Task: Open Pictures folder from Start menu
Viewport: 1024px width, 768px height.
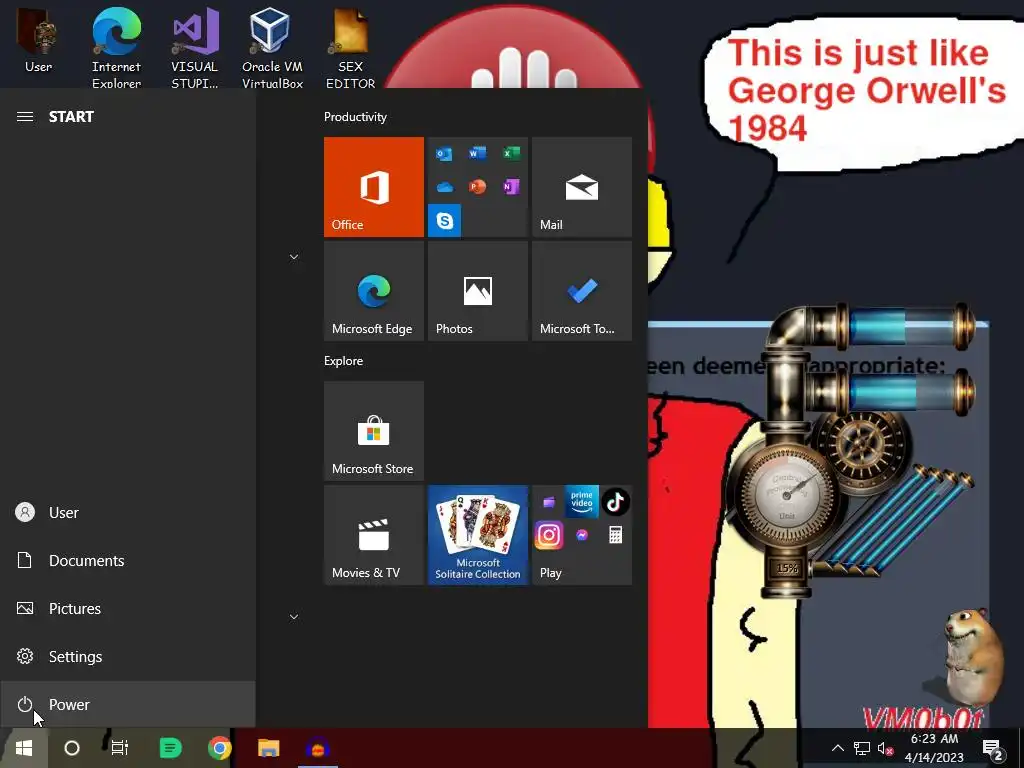Action: pyautogui.click(x=127, y=609)
